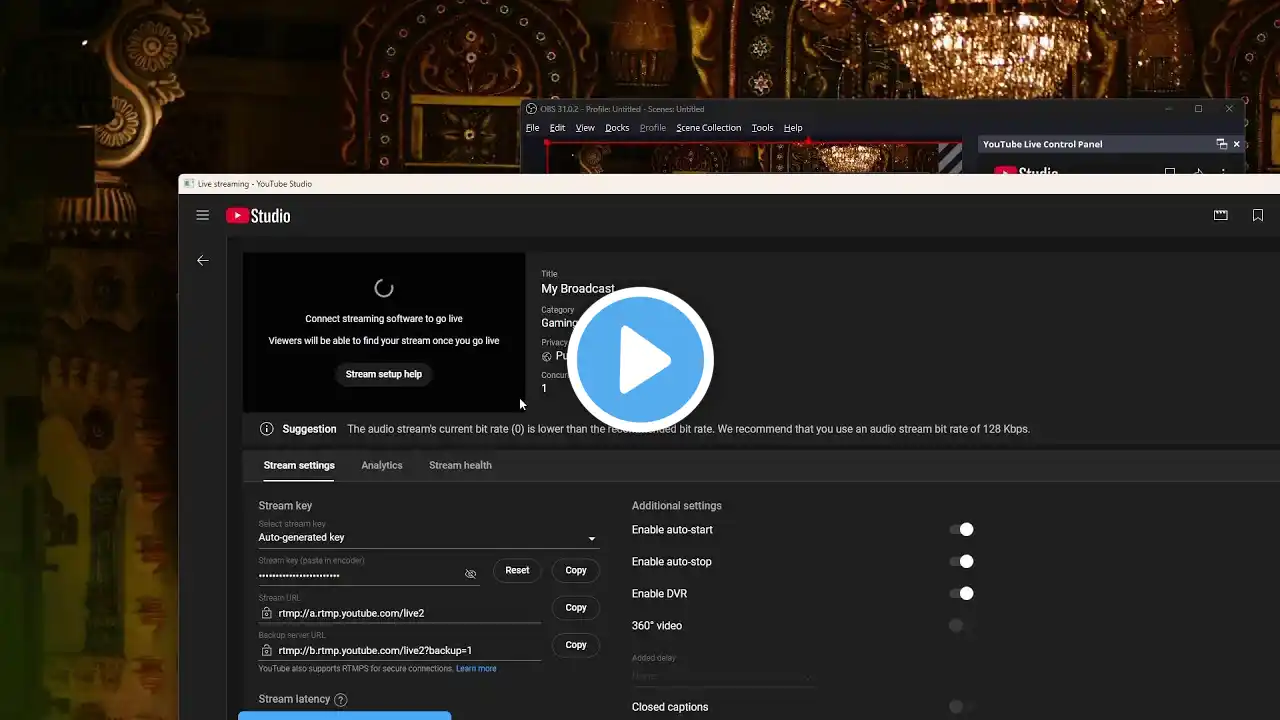1280x720 pixels.
Task: Click the Additional settings heading
Action: [x=677, y=506]
